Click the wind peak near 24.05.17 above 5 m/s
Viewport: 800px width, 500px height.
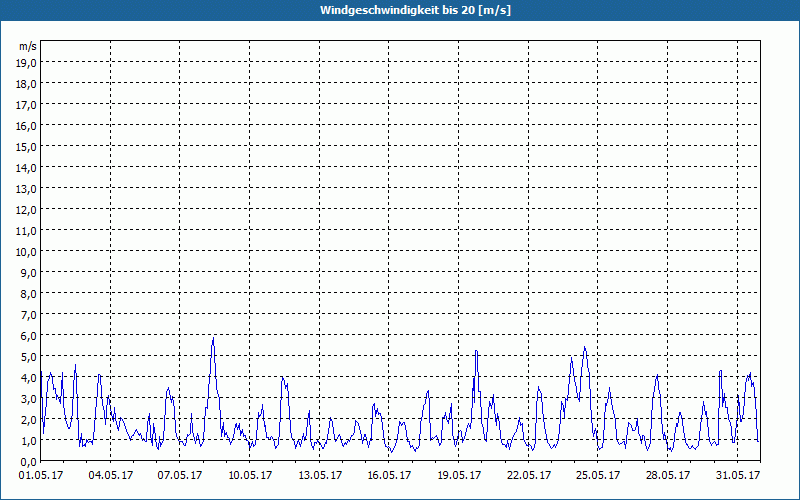(x=585, y=347)
